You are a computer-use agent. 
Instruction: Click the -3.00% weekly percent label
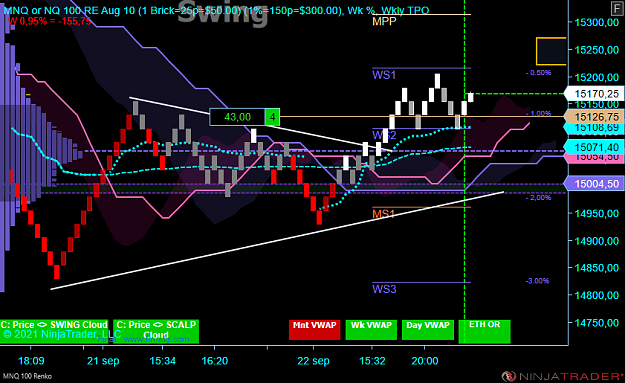coord(537,281)
